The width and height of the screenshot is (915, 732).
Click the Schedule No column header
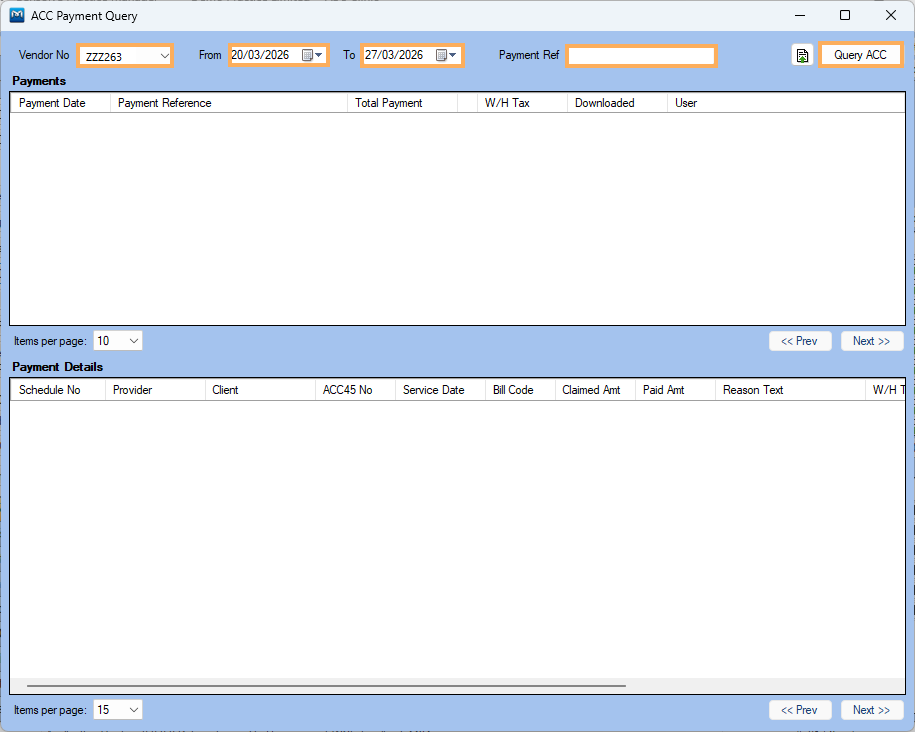click(58, 390)
